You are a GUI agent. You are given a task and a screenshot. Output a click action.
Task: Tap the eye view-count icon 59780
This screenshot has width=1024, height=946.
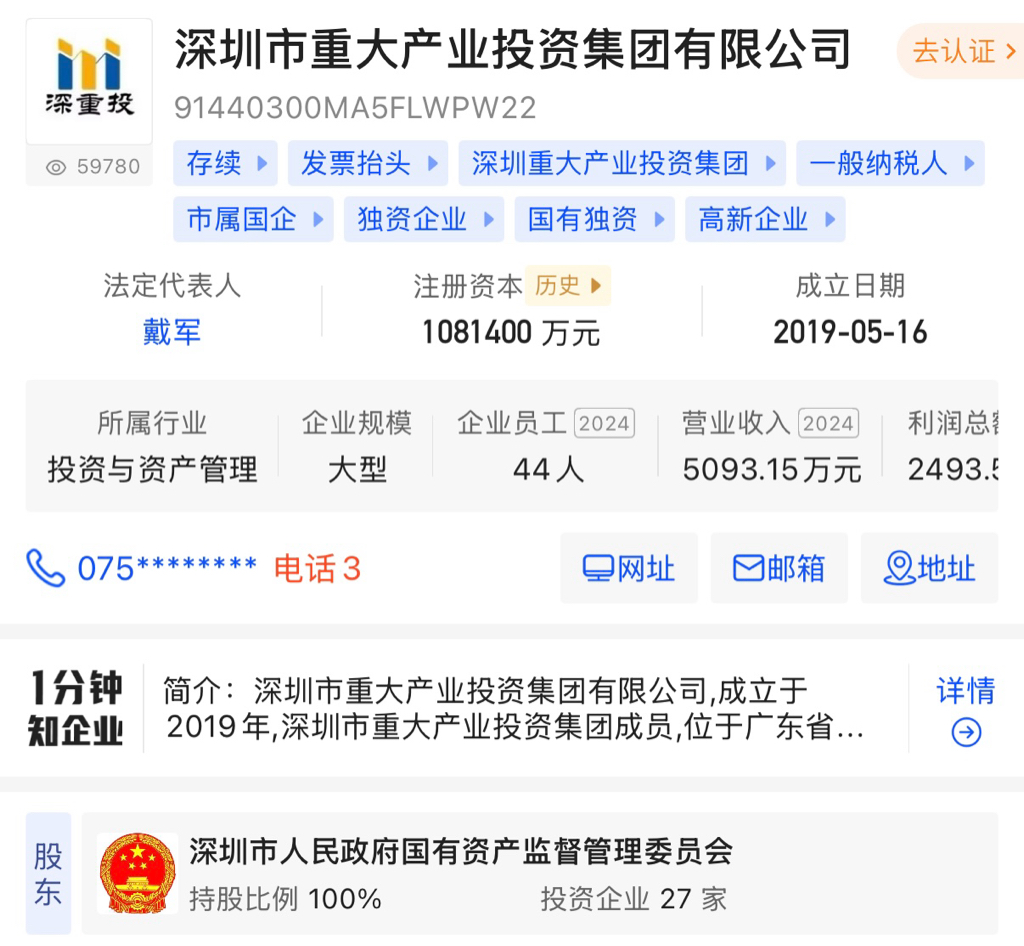pyautogui.click(x=56, y=167)
